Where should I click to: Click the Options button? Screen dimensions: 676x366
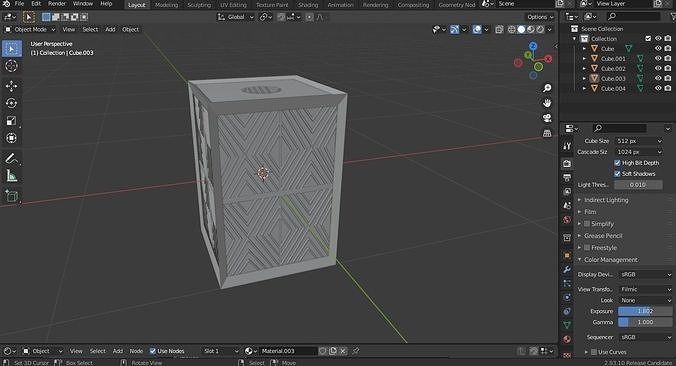click(540, 17)
